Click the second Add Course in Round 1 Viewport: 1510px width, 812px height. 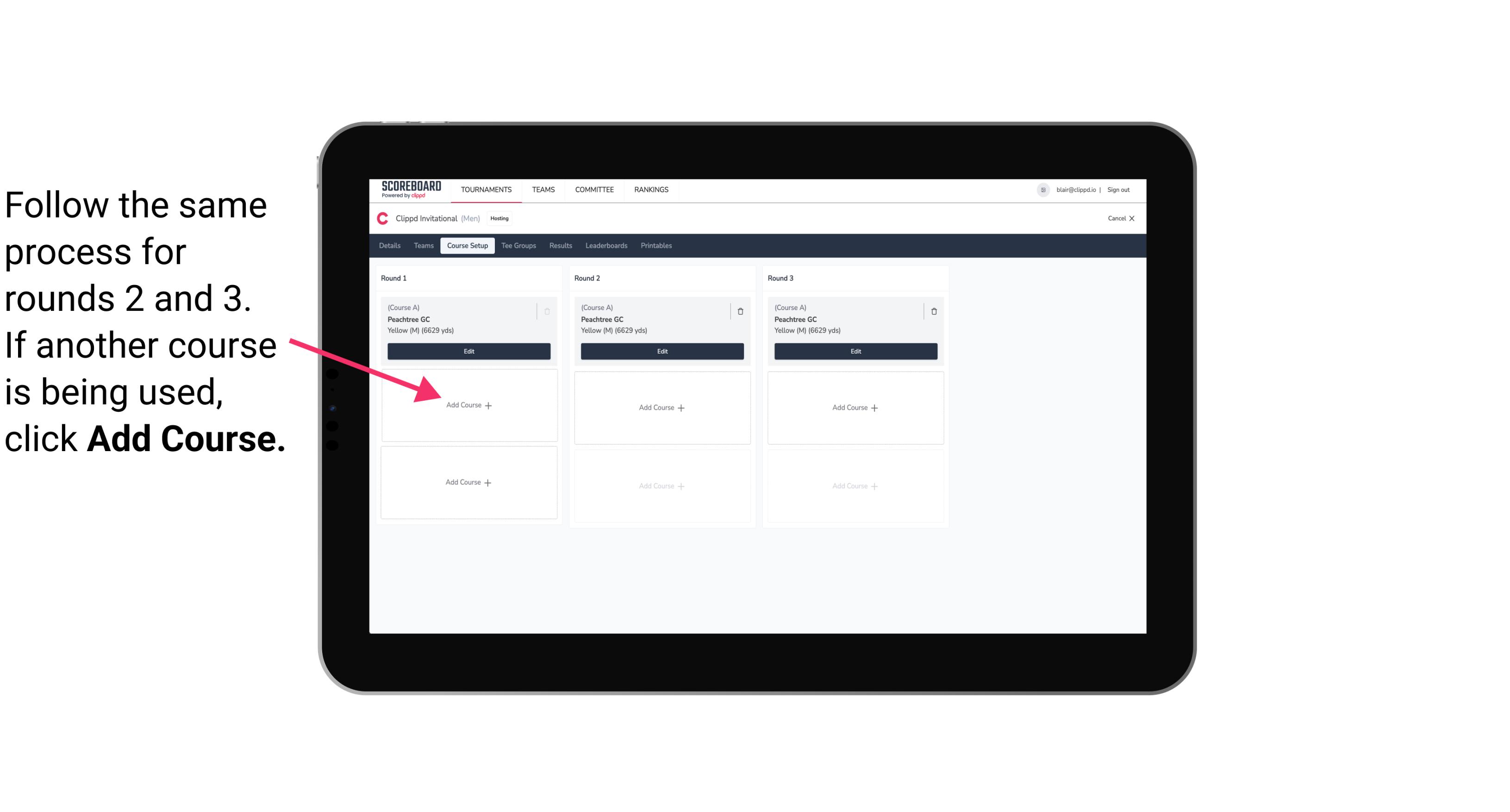(x=468, y=481)
